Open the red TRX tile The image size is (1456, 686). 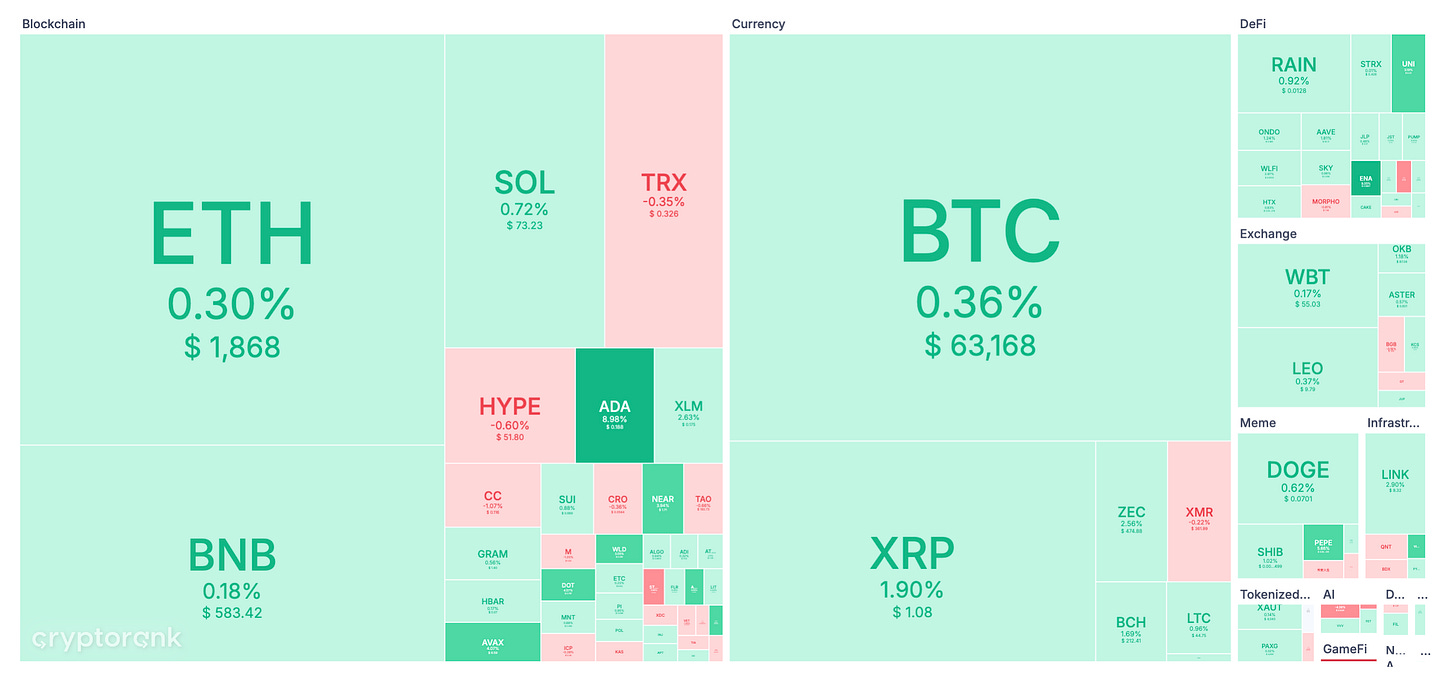[x=663, y=191]
